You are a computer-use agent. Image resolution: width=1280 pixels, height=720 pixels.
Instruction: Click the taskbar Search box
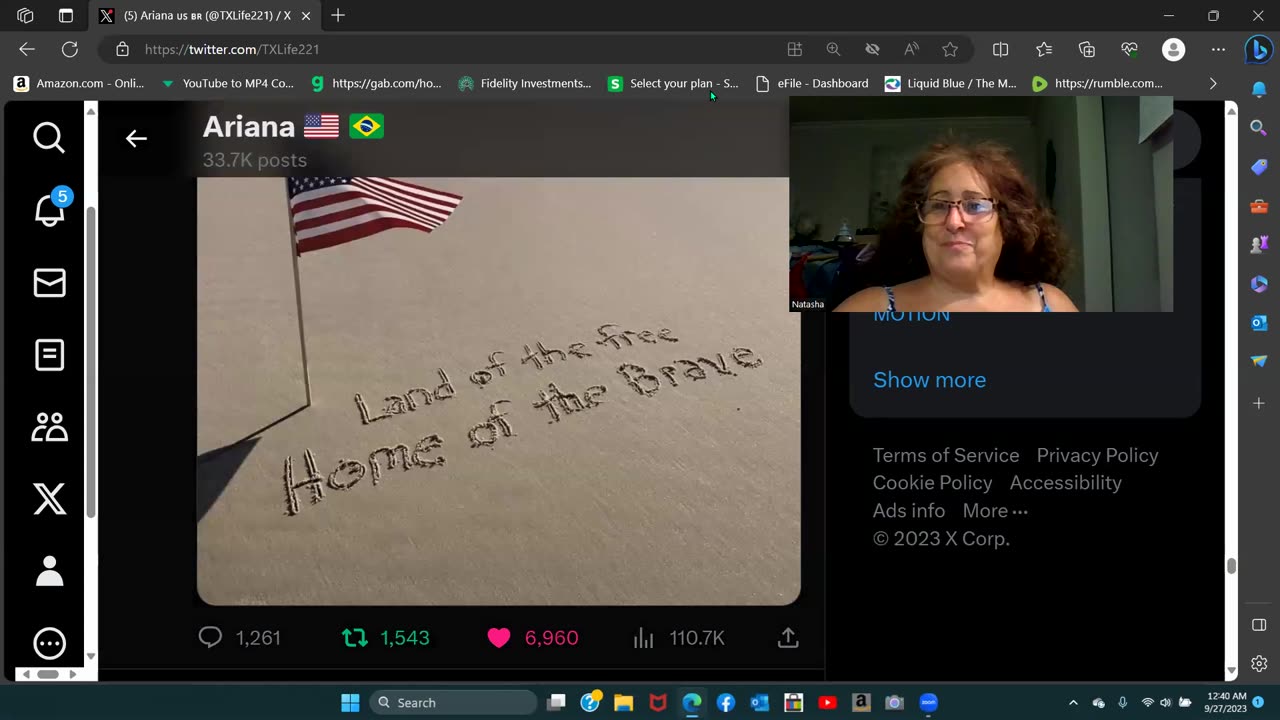[x=452, y=702]
